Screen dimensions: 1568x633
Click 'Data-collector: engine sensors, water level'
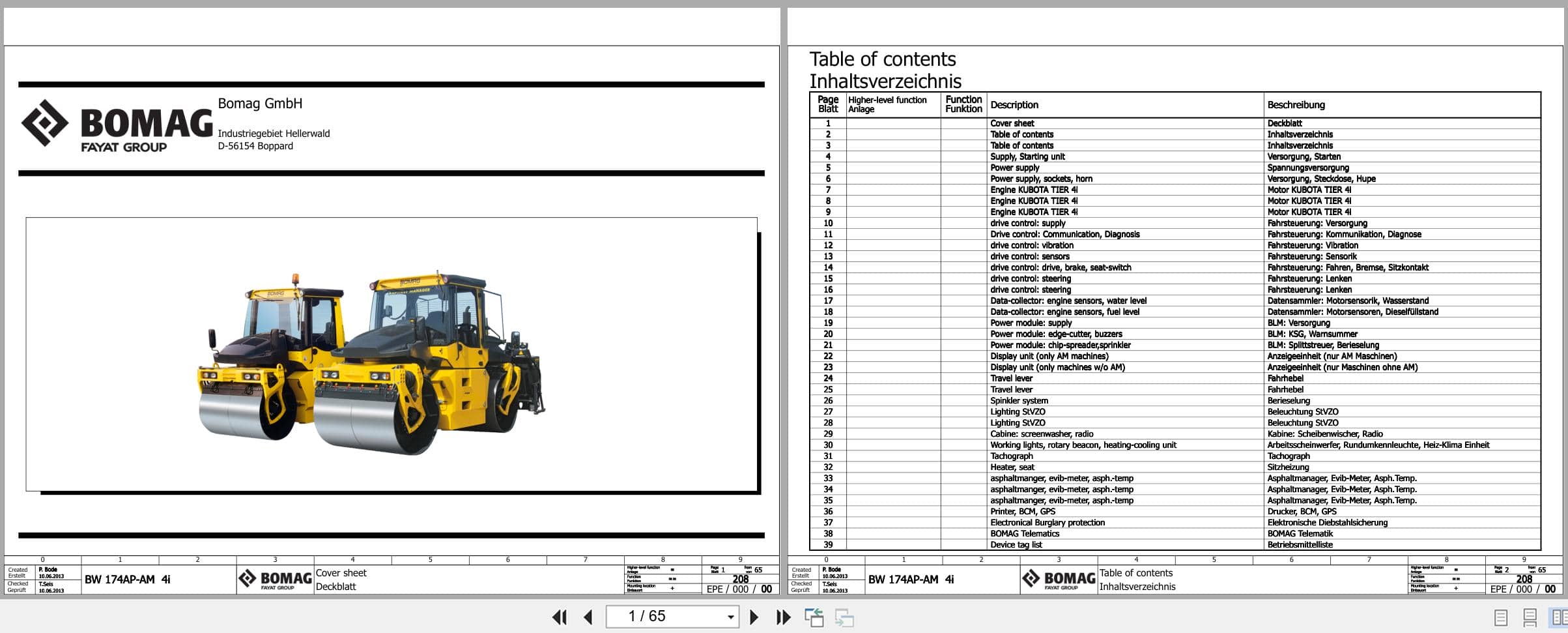pyautogui.click(x=1068, y=301)
